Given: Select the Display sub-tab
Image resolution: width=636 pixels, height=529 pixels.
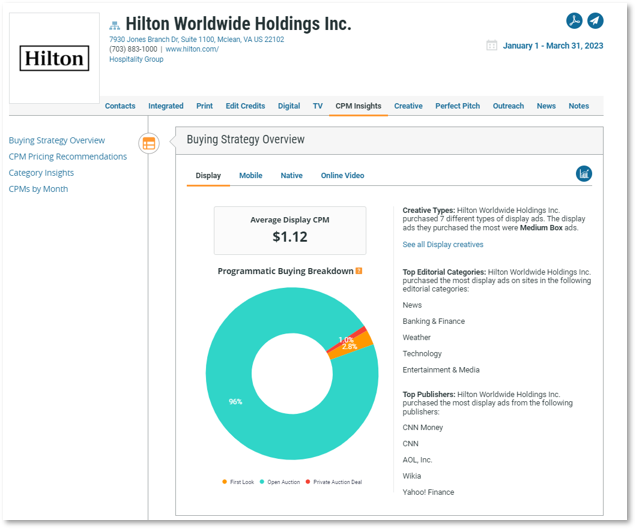Looking at the screenshot, I should click(x=208, y=176).
